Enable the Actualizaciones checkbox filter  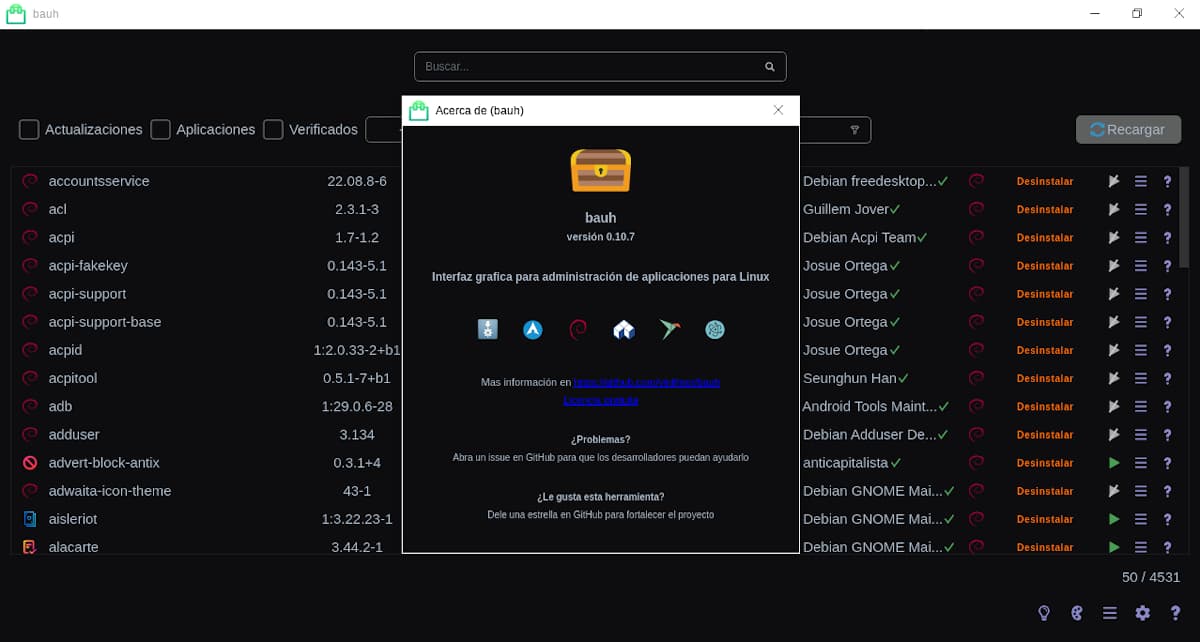click(29, 129)
